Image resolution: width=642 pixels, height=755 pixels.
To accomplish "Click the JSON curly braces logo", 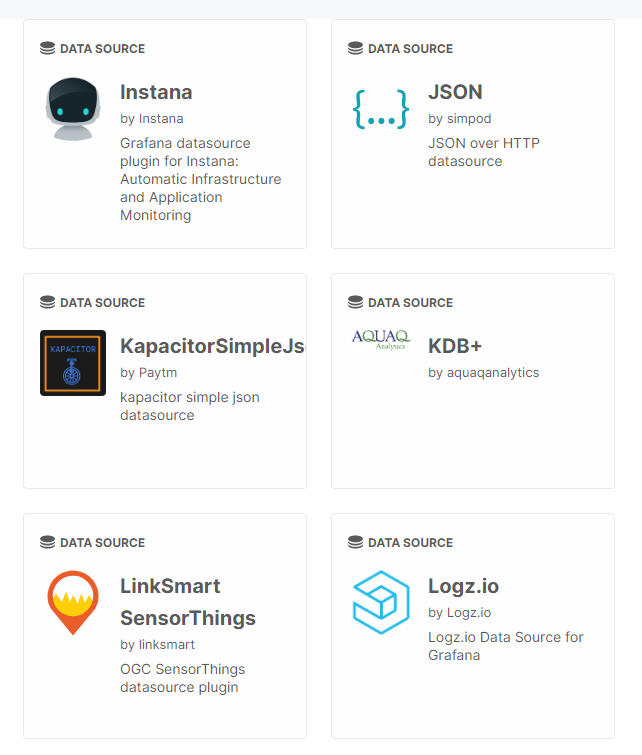I will pos(381,109).
